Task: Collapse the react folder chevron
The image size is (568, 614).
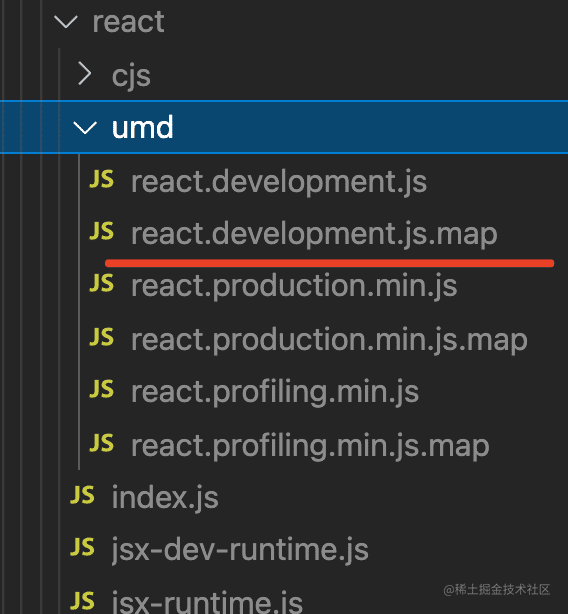Action: coord(65,22)
